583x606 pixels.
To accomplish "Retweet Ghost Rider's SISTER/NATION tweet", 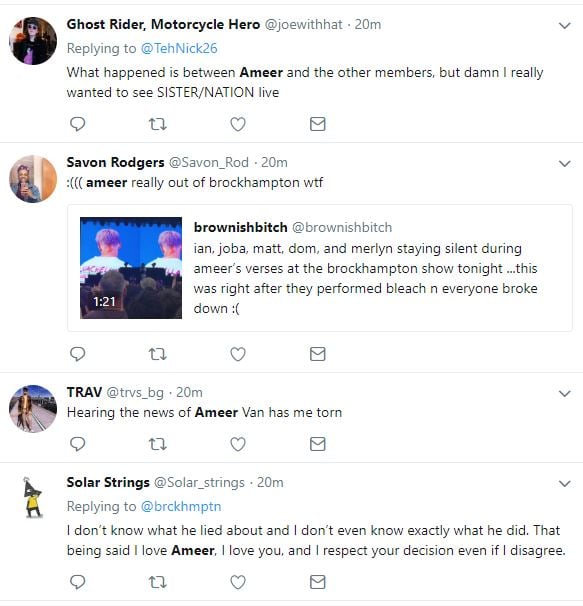I will tap(158, 124).
